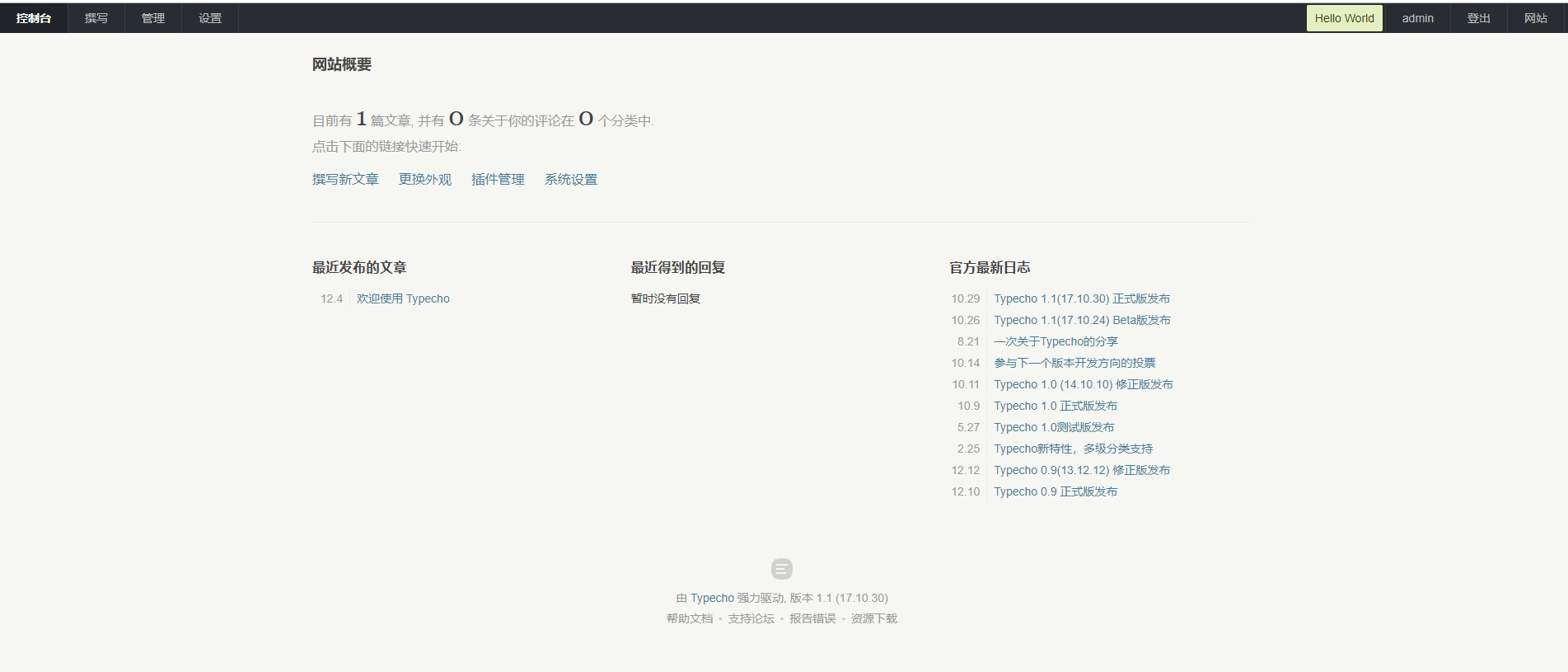1568x672 pixels.
Task: Click the Hello World site title badge
Action: 1344,18
